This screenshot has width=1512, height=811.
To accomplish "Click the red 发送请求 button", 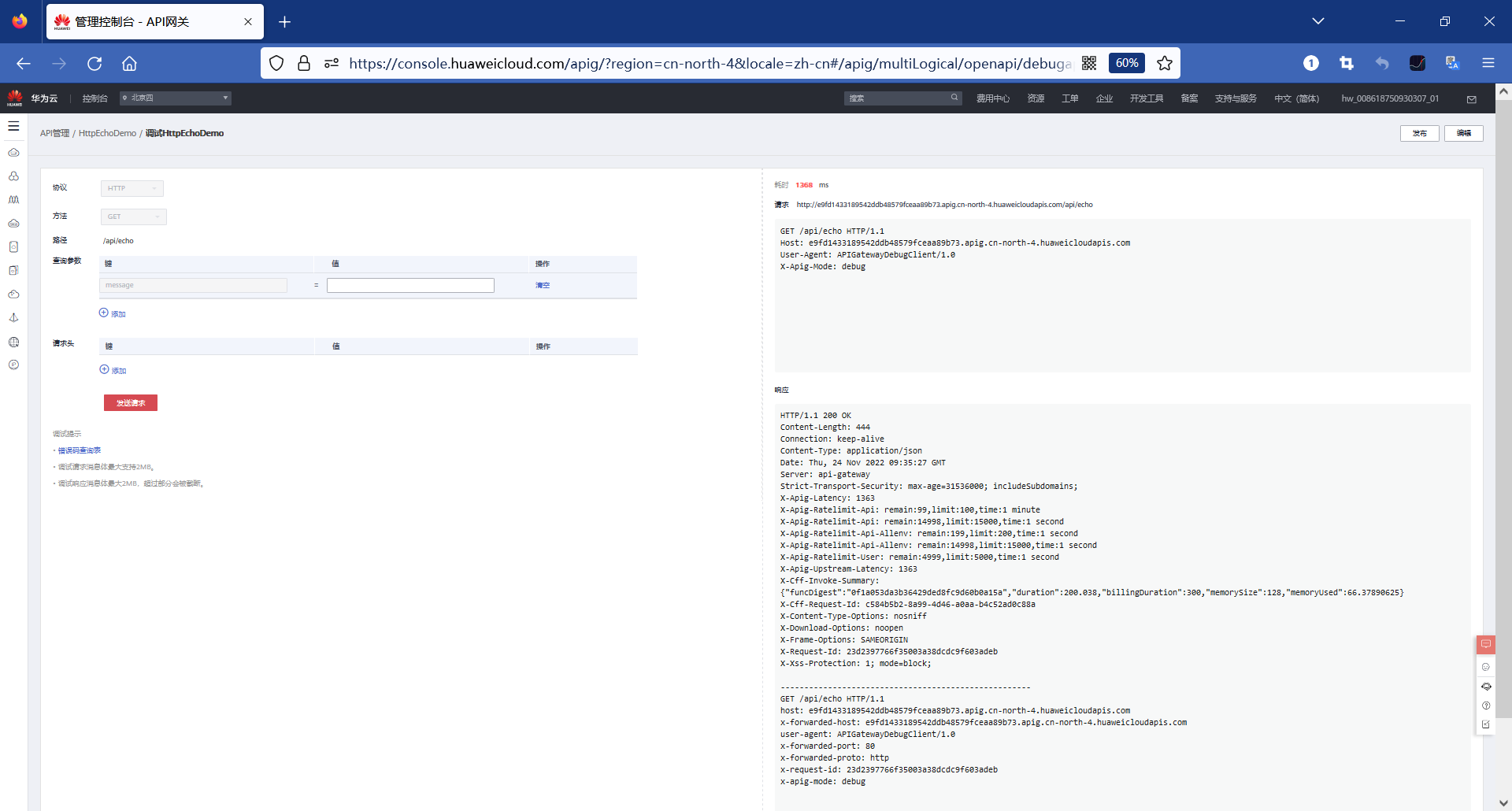I will pyautogui.click(x=131, y=403).
